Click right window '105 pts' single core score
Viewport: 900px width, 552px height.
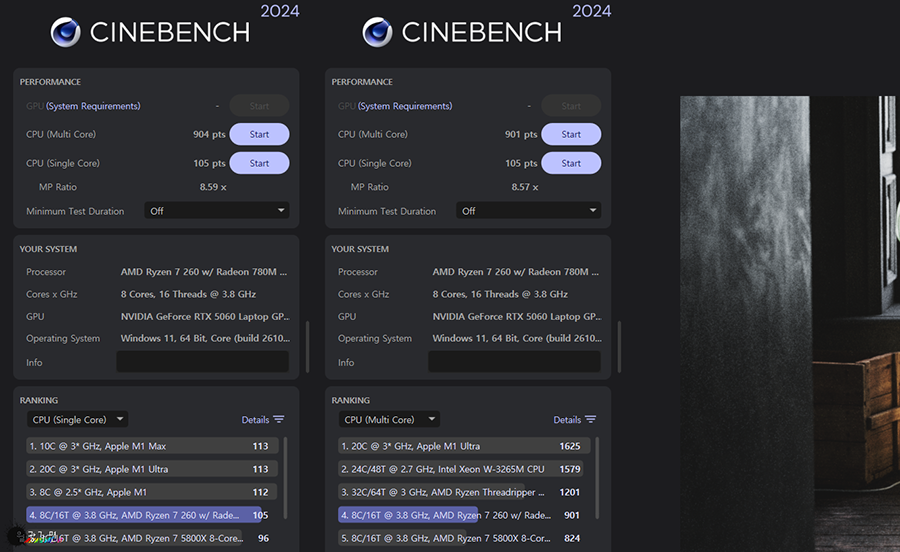(x=521, y=163)
